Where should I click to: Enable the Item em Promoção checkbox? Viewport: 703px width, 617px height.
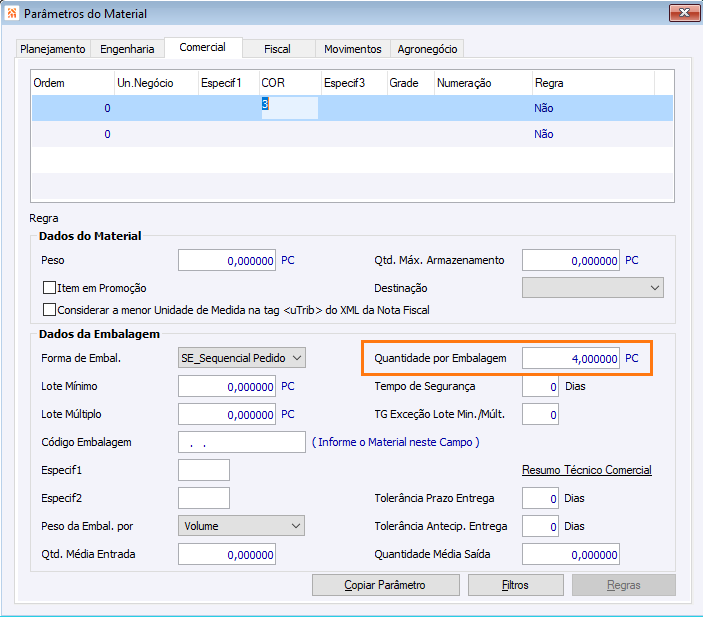tap(49, 288)
